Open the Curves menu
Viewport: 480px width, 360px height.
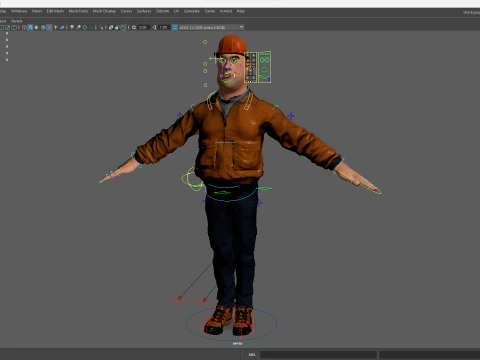tap(126, 11)
